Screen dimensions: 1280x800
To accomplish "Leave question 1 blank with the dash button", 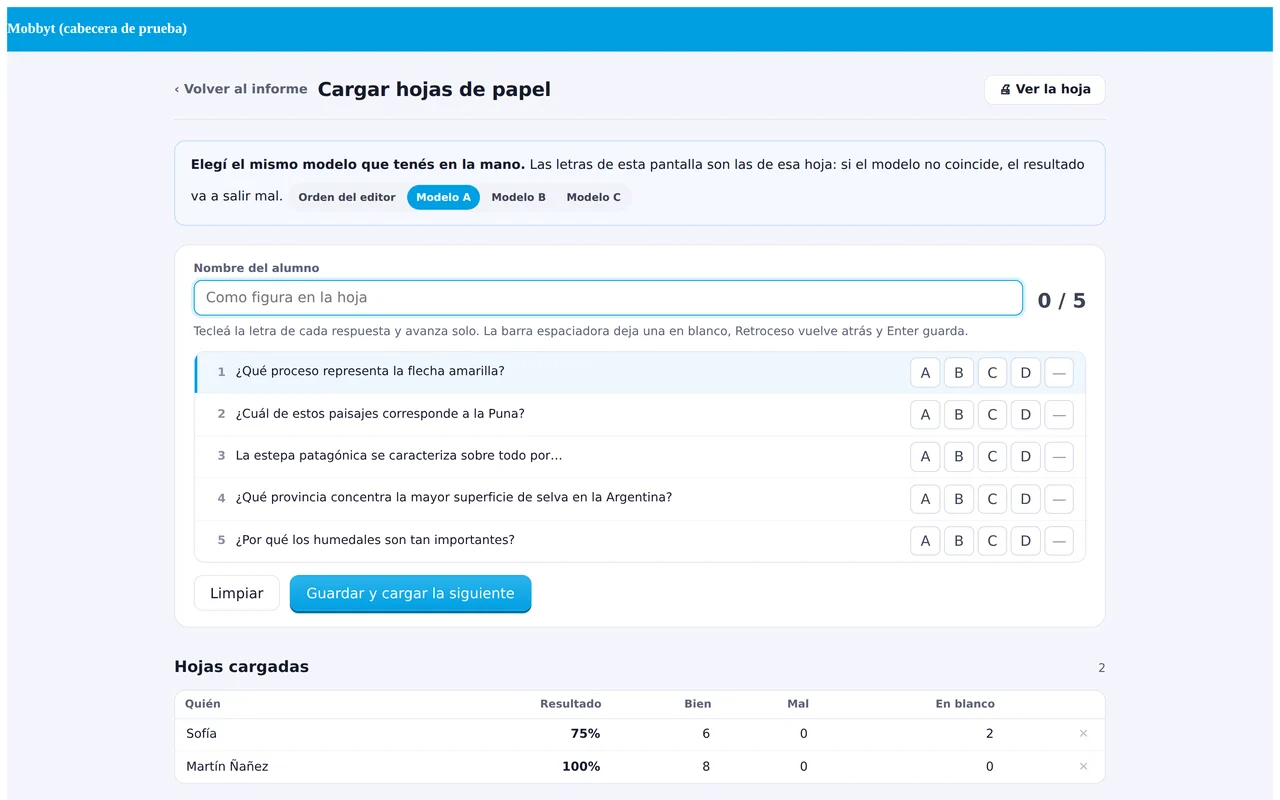I will 1059,373.
